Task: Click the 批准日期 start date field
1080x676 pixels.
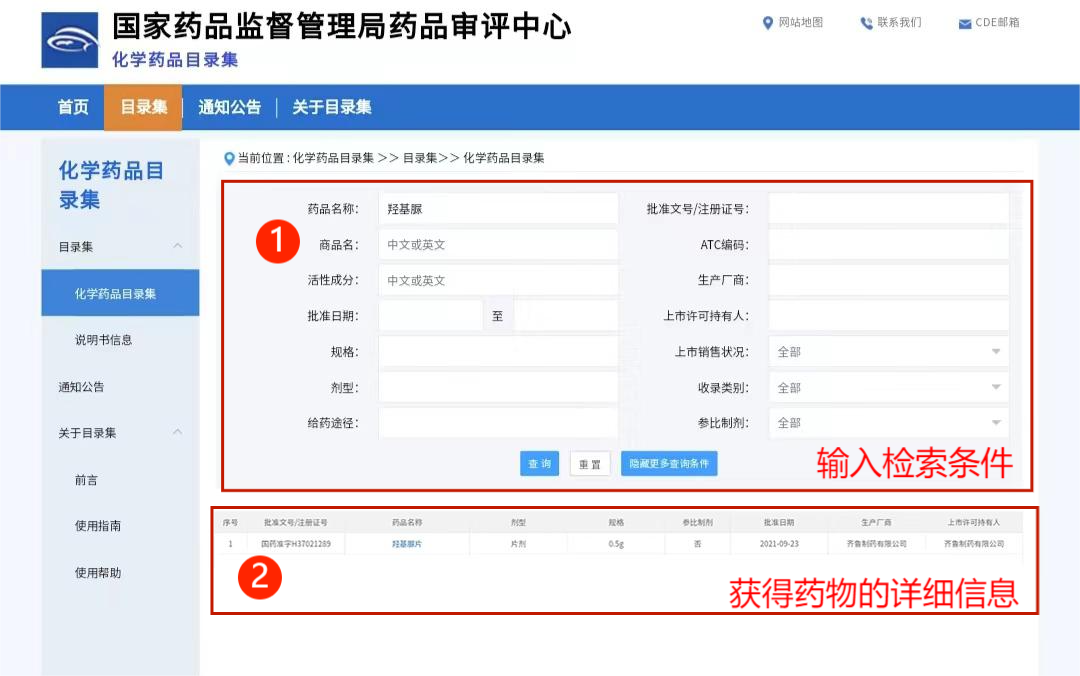Action: 432,314
